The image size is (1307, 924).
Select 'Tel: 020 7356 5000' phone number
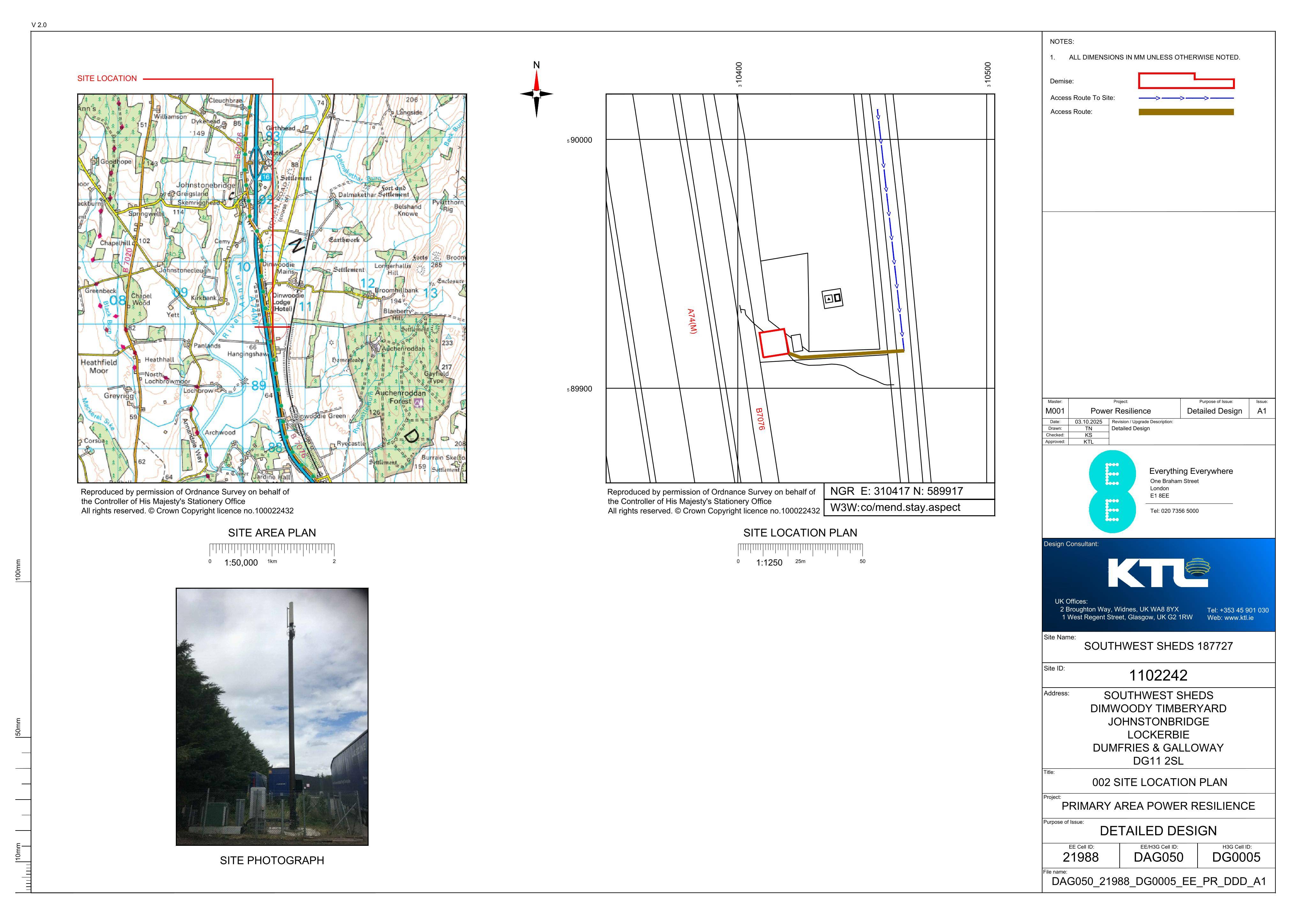click(1174, 511)
